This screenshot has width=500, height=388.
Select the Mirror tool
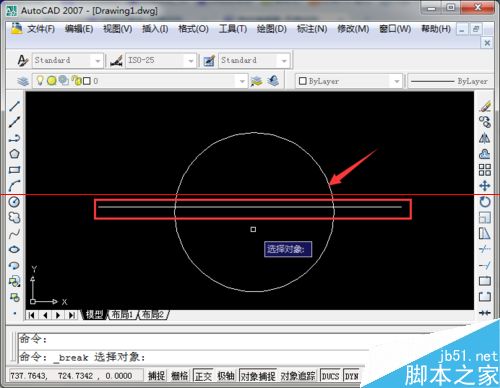485,138
